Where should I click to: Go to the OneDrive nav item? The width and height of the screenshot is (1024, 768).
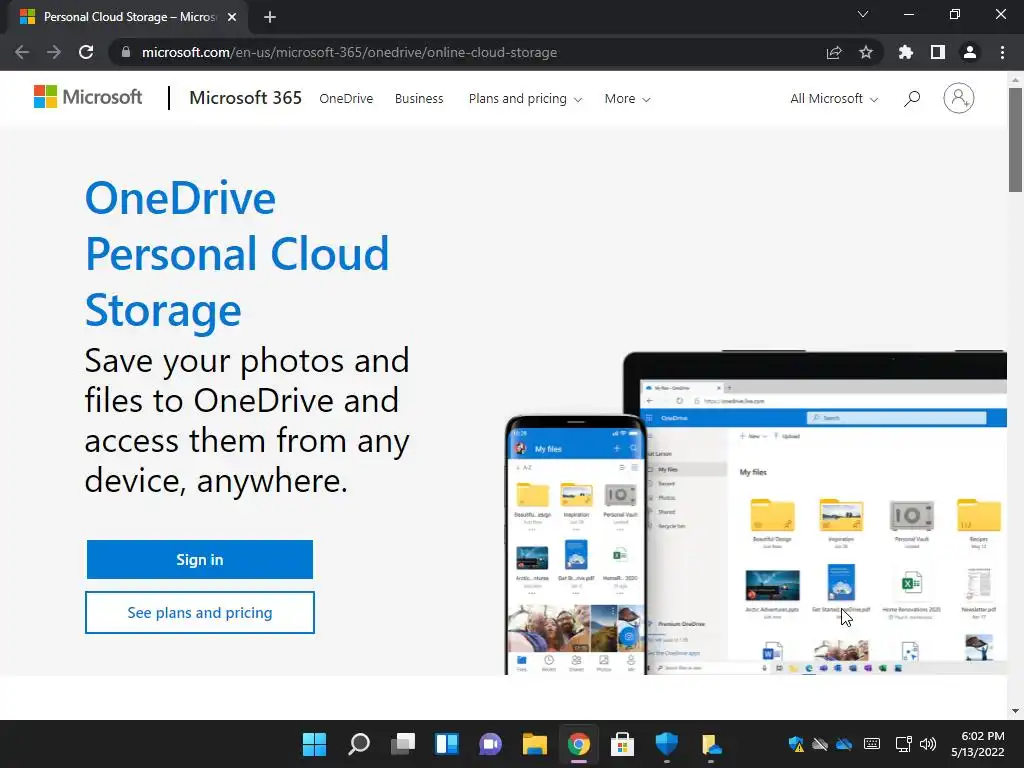click(346, 99)
